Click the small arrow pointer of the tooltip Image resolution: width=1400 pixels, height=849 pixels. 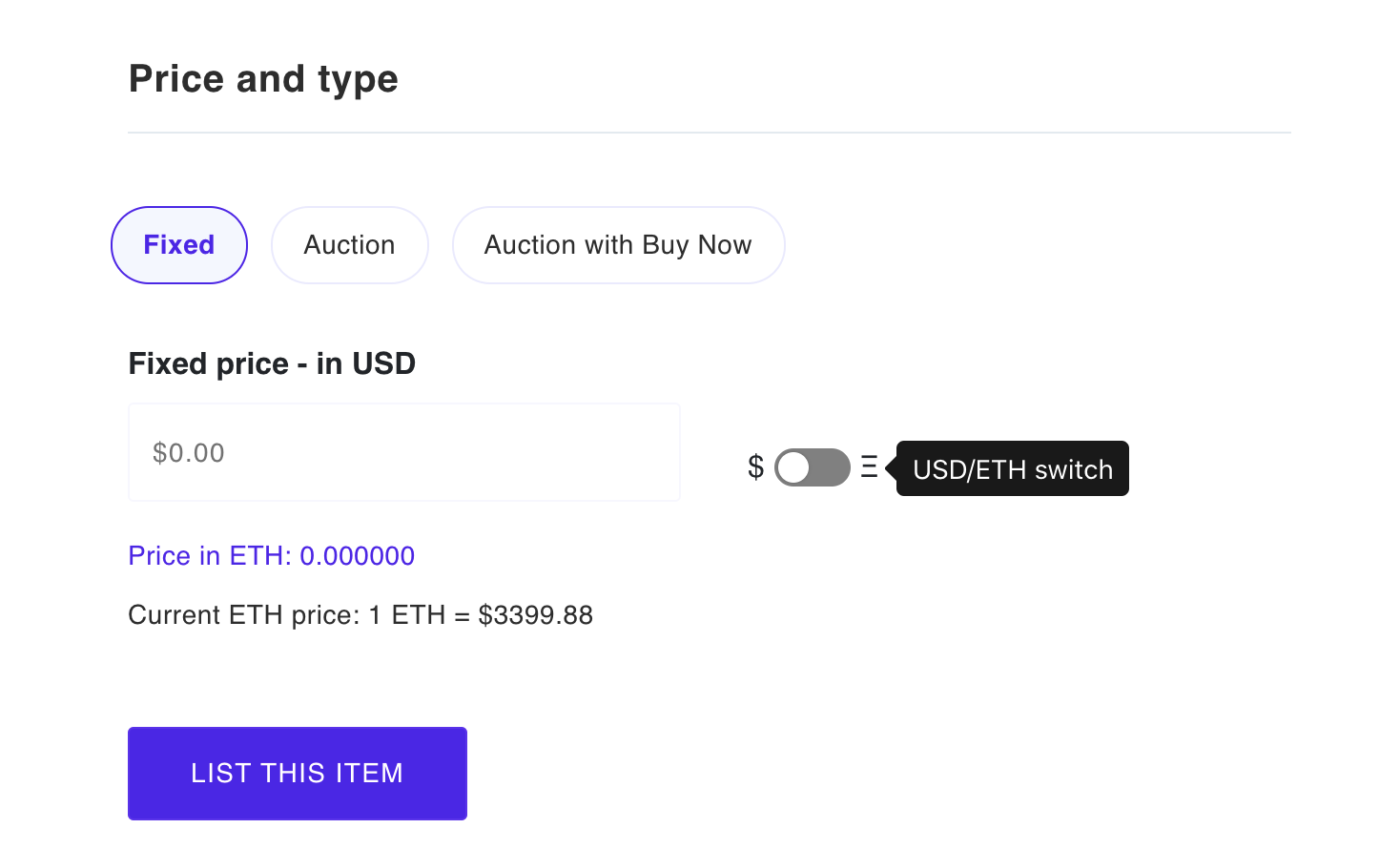pos(891,468)
